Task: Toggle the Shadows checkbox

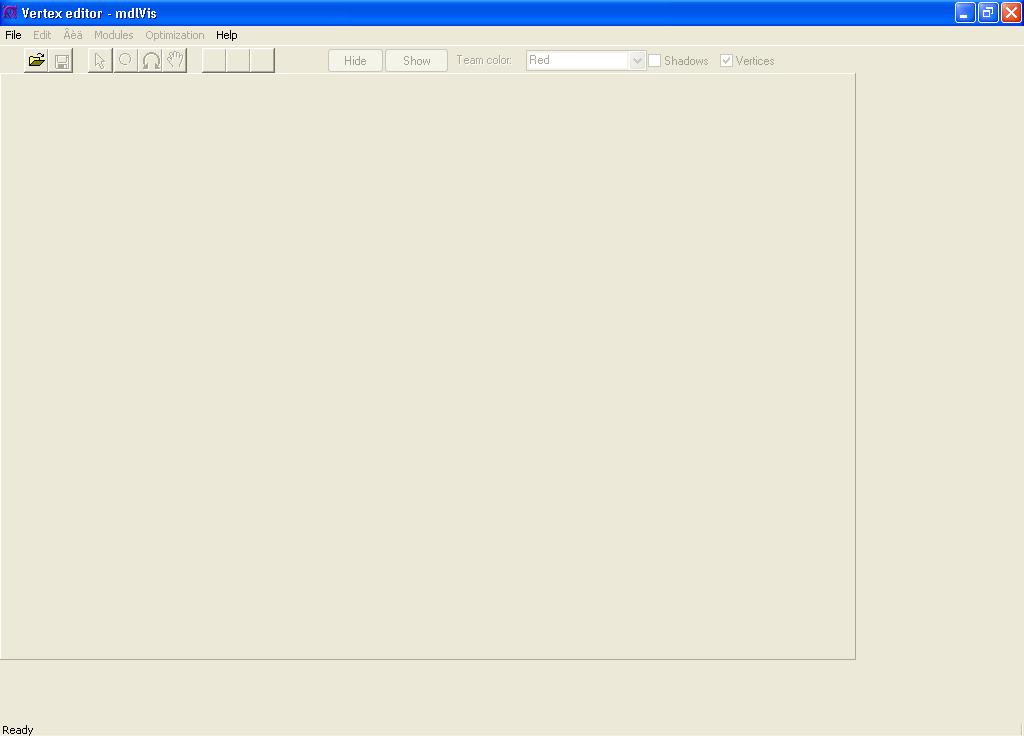Action: [655, 61]
